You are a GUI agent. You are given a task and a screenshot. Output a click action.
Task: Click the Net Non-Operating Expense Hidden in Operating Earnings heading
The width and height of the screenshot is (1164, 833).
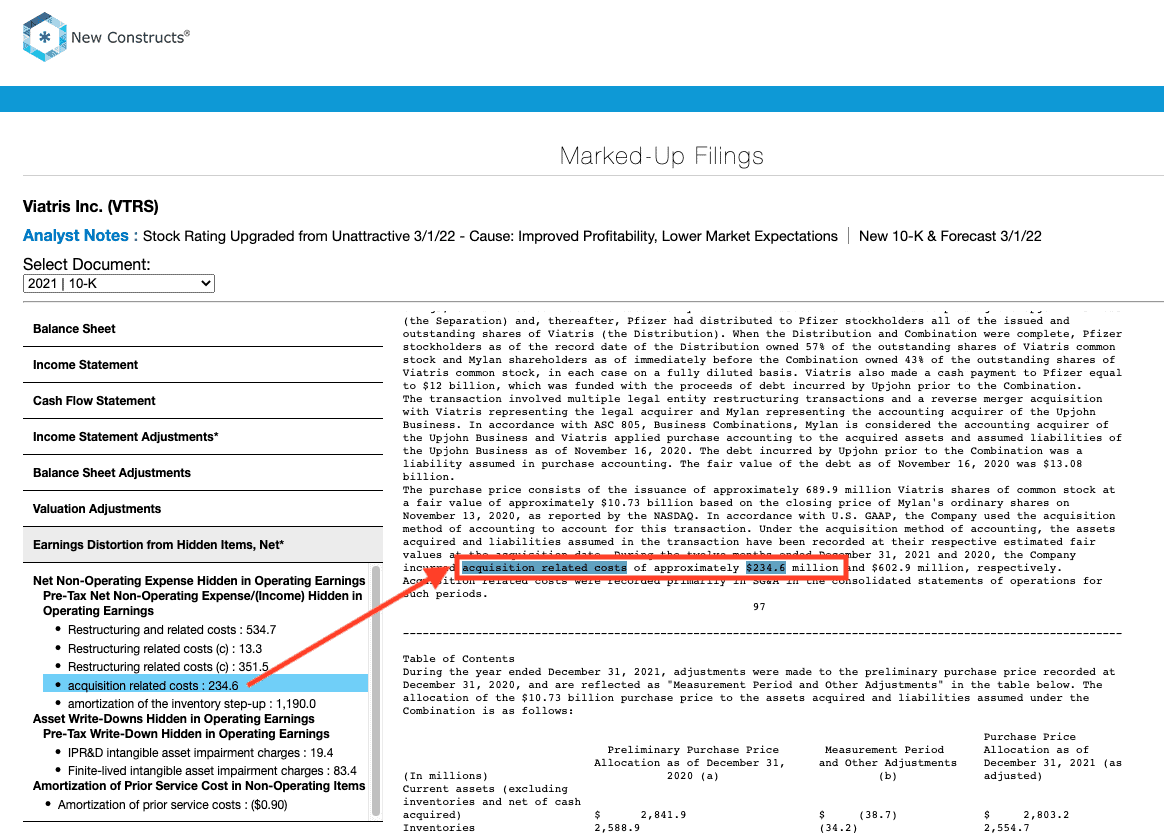(199, 581)
